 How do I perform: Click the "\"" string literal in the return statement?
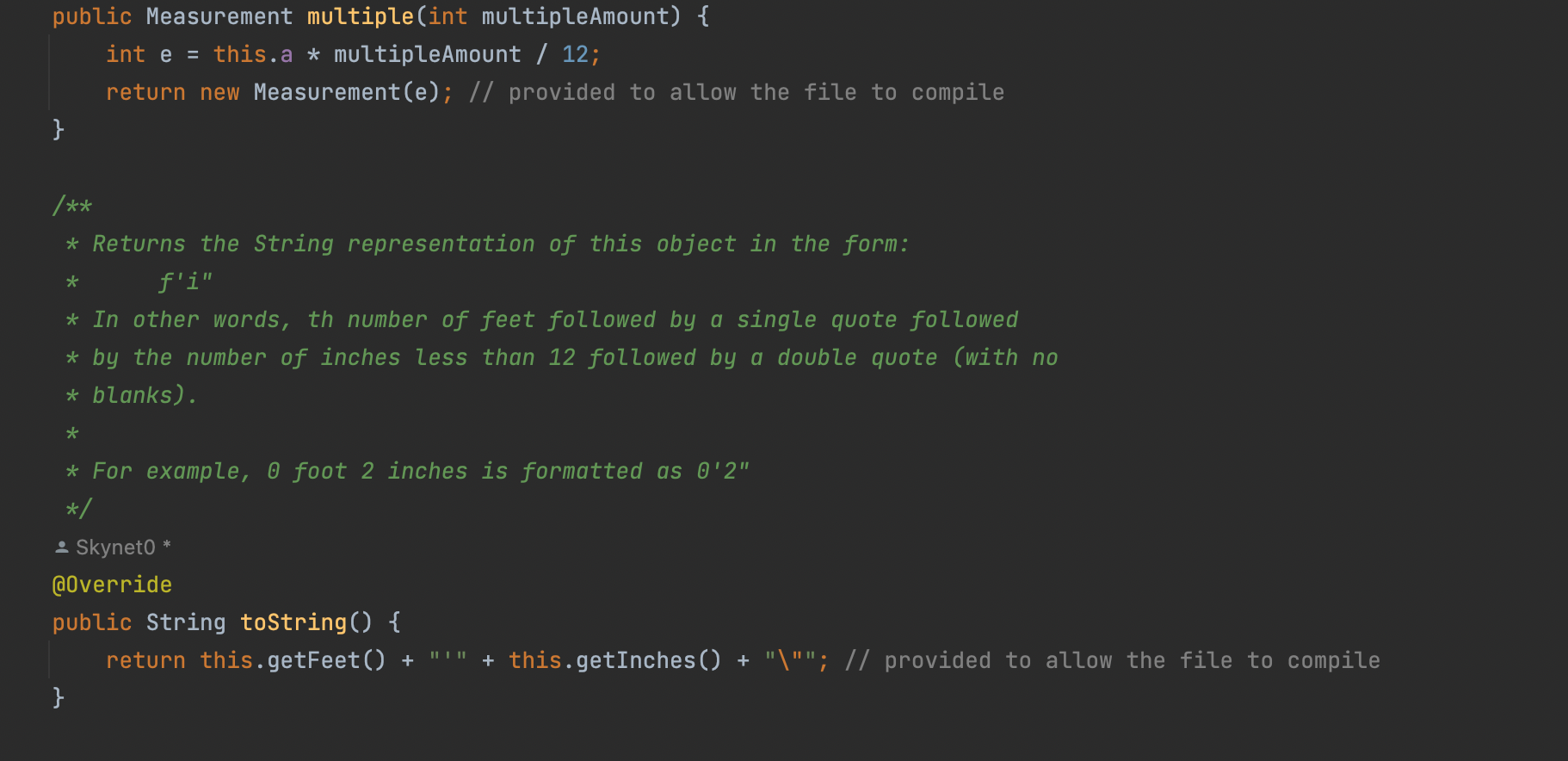(789, 660)
